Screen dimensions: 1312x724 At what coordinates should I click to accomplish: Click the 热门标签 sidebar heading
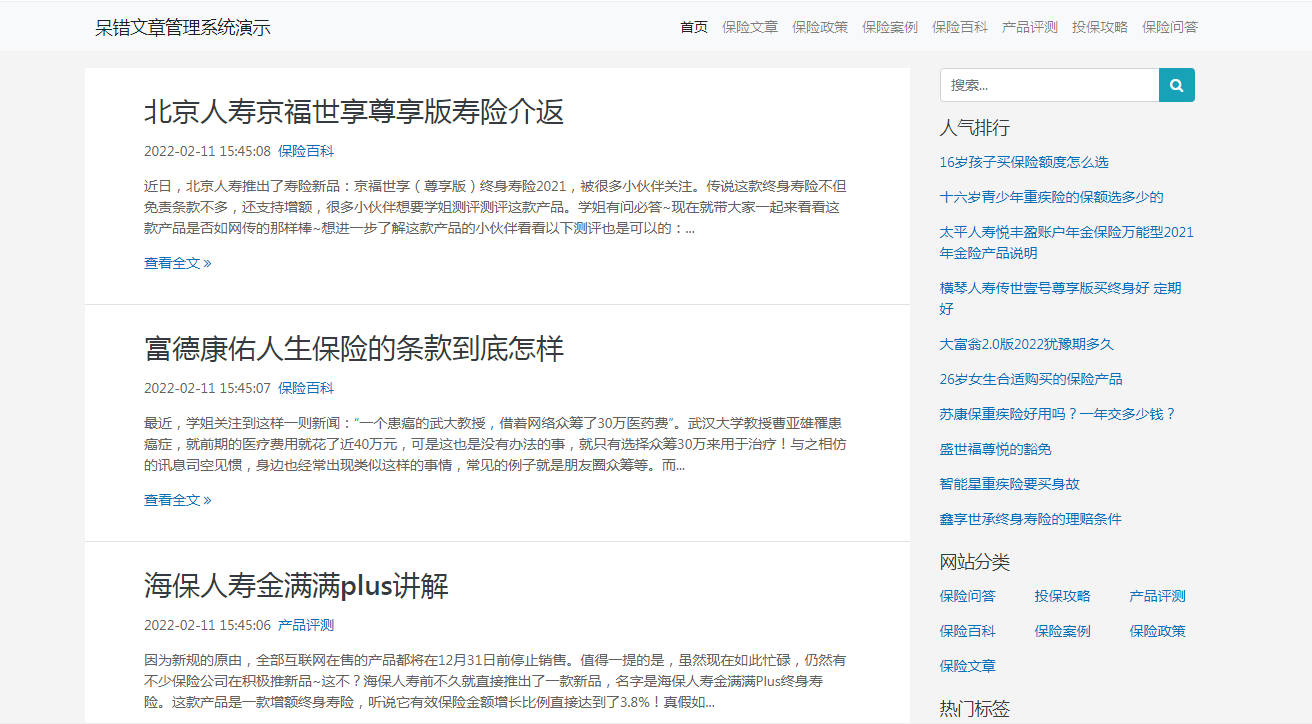pyautogui.click(x=975, y=709)
